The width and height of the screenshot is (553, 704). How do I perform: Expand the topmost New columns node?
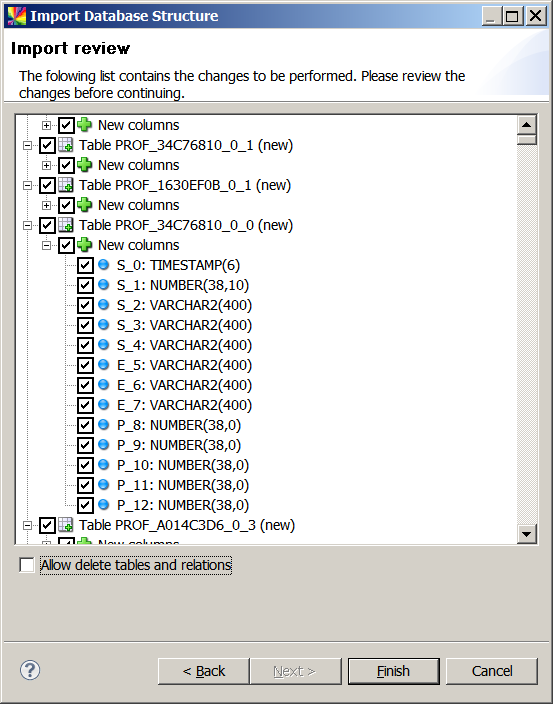click(x=47, y=125)
